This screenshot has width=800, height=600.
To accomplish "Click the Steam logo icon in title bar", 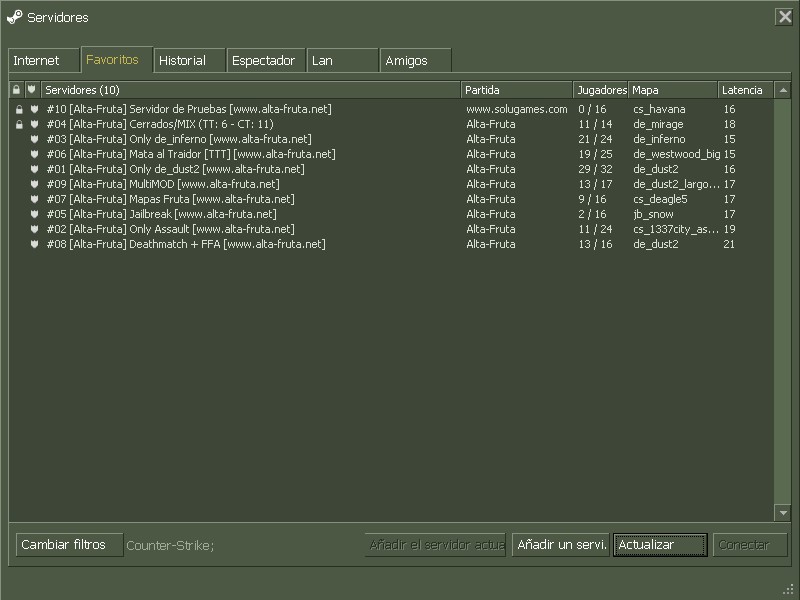I will (14, 17).
